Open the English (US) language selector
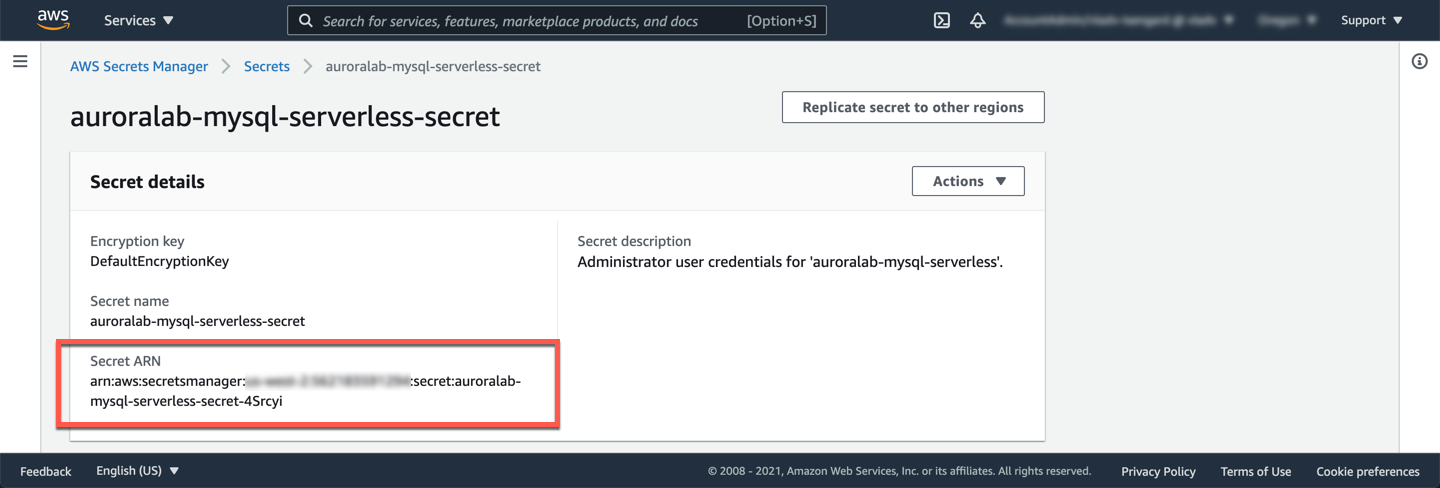The height and width of the screenshot is (488, 1440). pyautogui.click(x=137, y=471)
